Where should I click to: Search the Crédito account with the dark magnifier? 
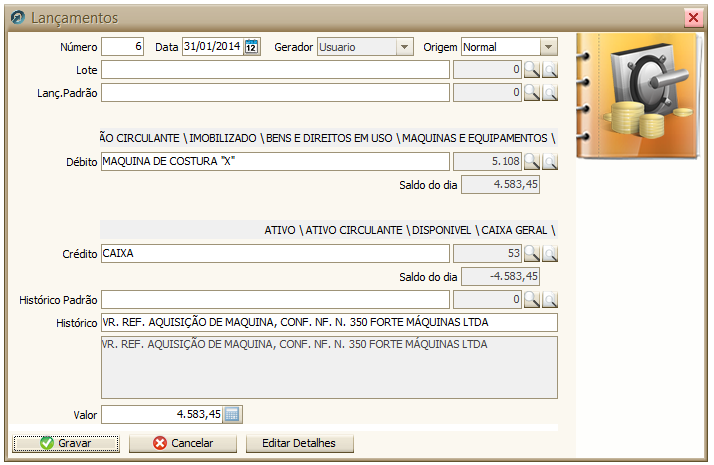pyautogui.click(x=531, y=253)
